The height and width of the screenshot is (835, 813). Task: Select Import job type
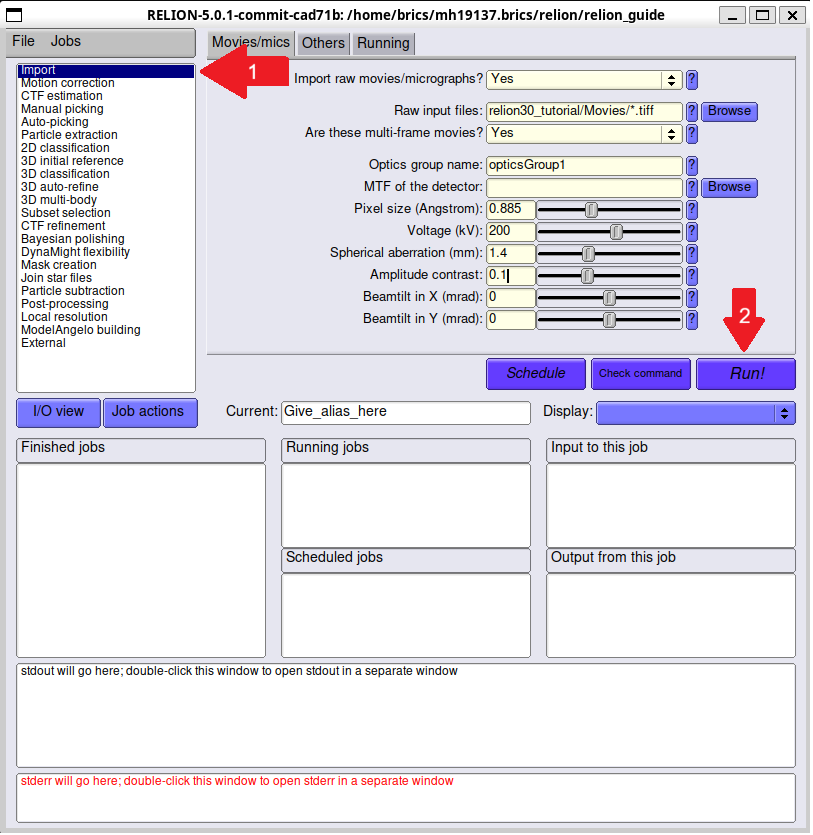(x=106, y=70)
